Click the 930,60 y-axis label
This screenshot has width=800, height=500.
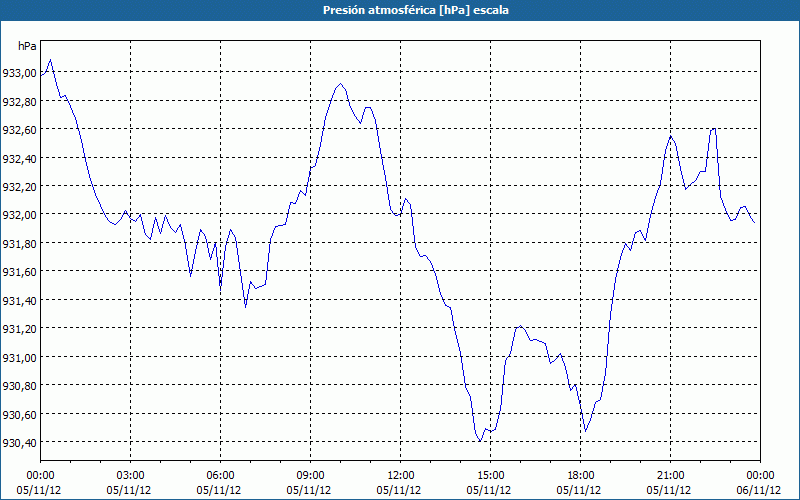point(19,415)
